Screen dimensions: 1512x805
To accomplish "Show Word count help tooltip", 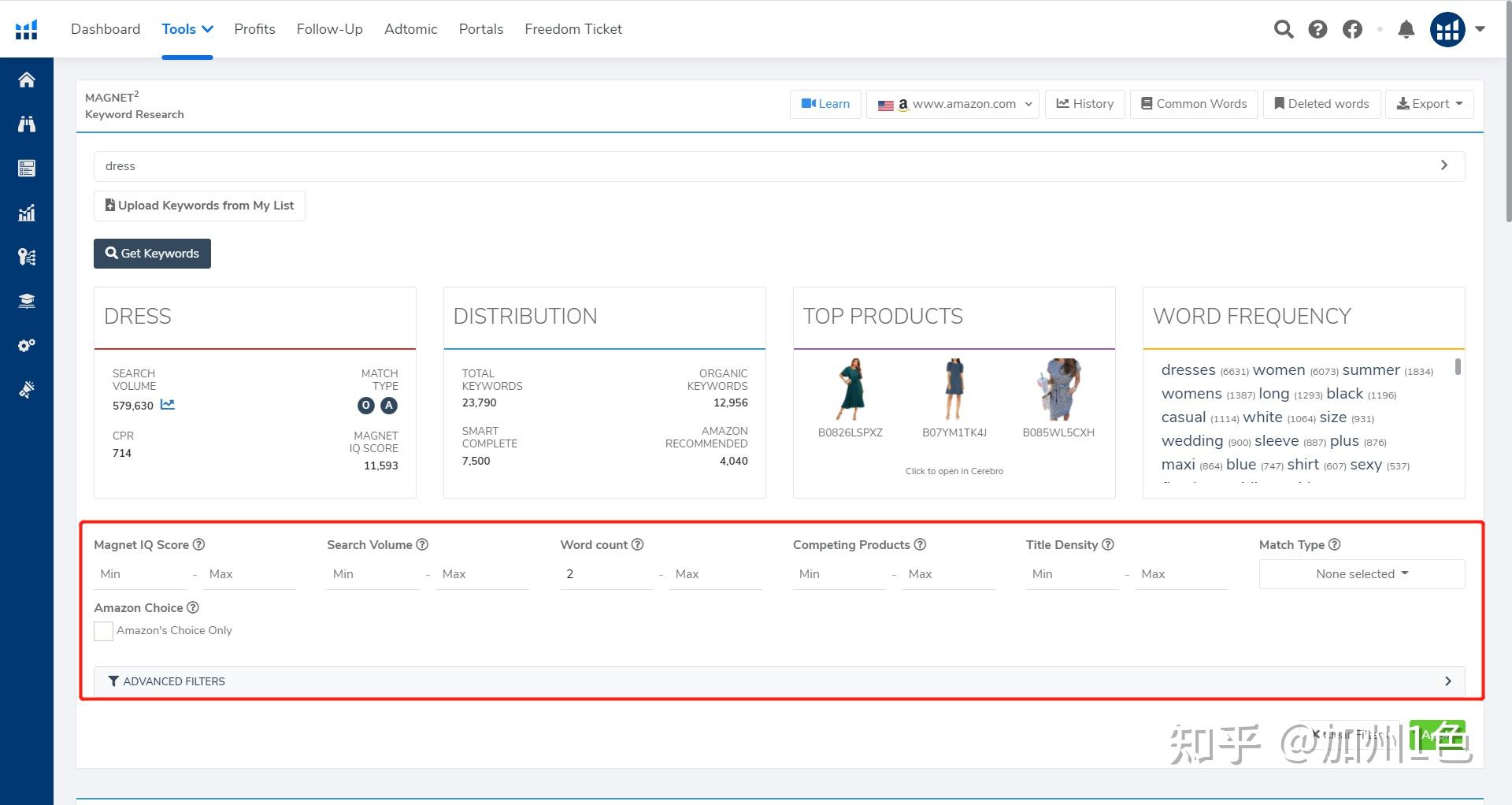I will [638, 544].
